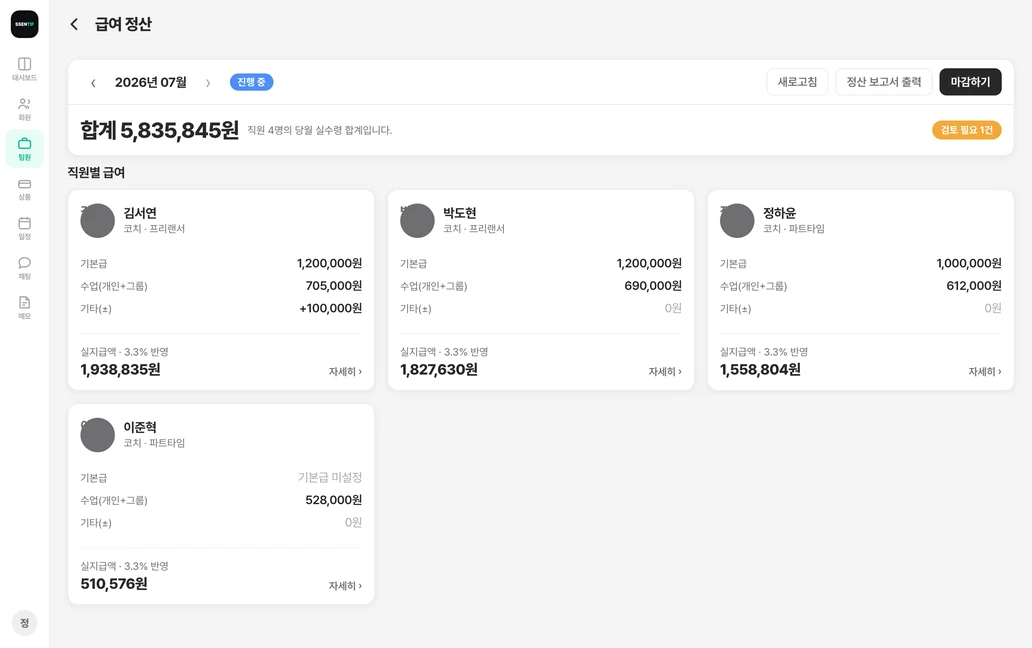
Task: Click the 정산 보고서 출력 button
Action: [883, 82]
